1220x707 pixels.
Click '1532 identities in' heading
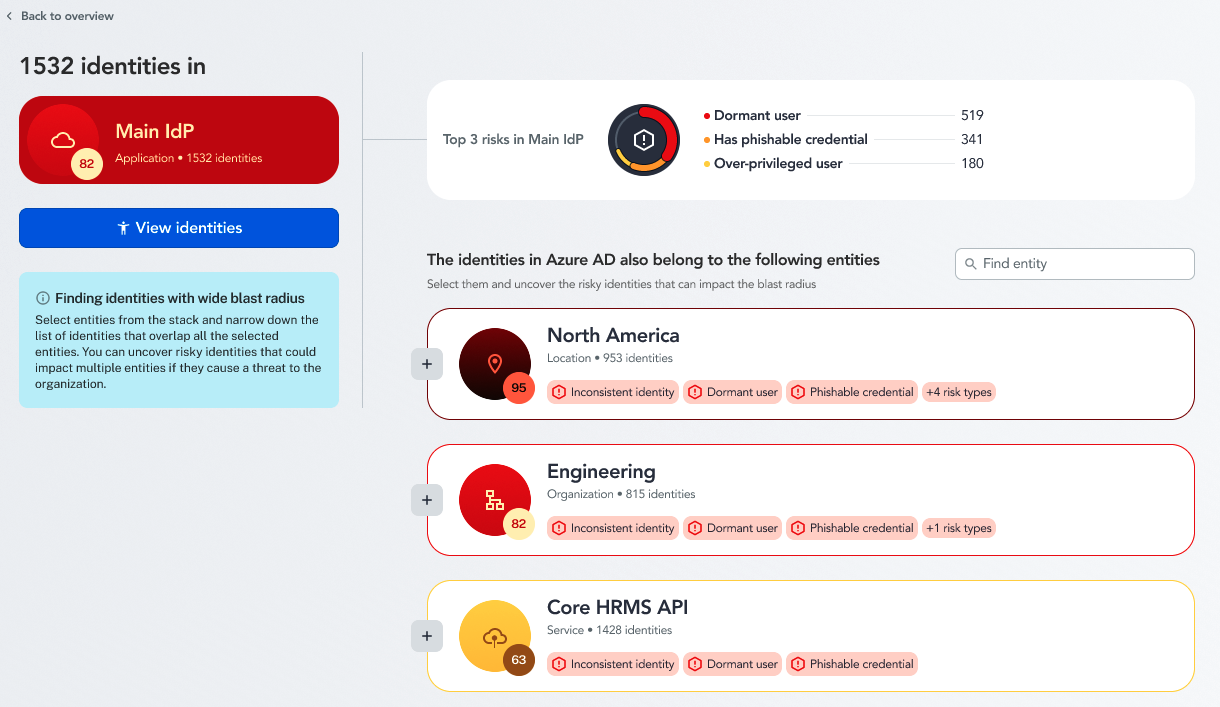tap(113, 66)
